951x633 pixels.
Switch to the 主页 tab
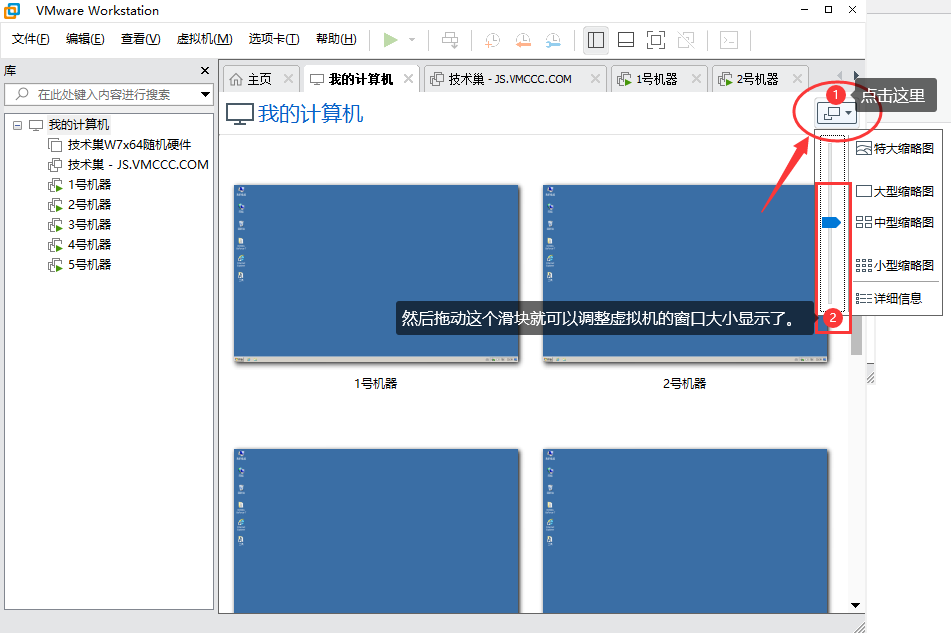260,77
